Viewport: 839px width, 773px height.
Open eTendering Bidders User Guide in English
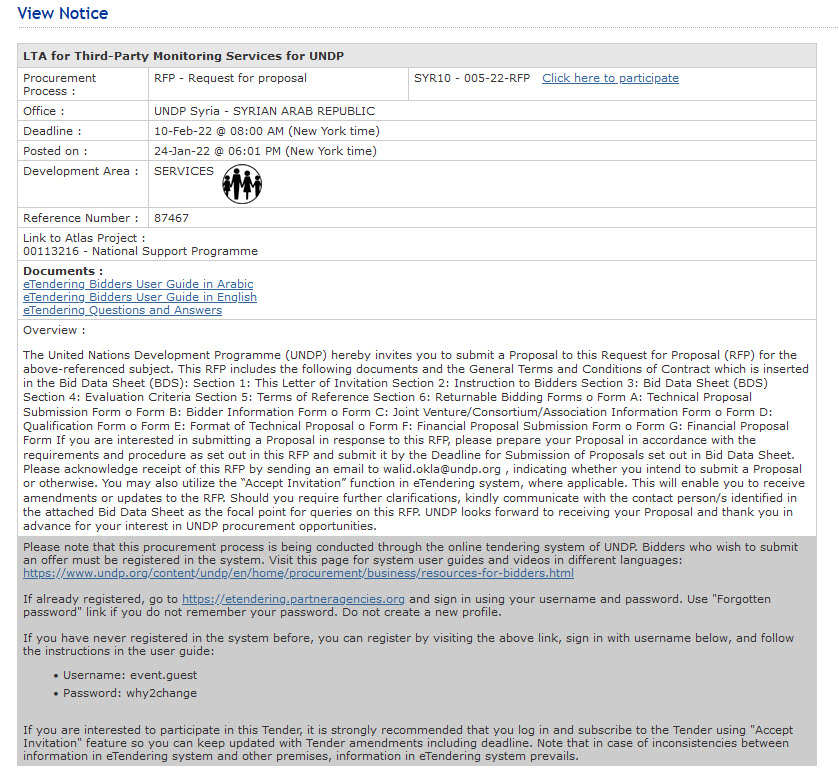tap(140, 297)
